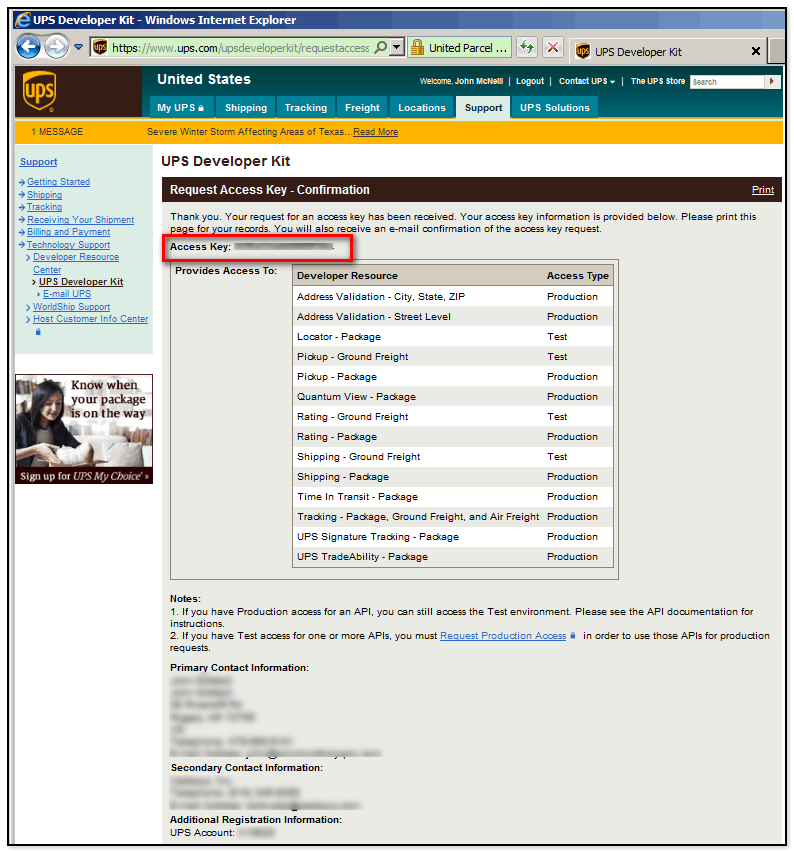Click the UPS shield logo

click(39, 93)
